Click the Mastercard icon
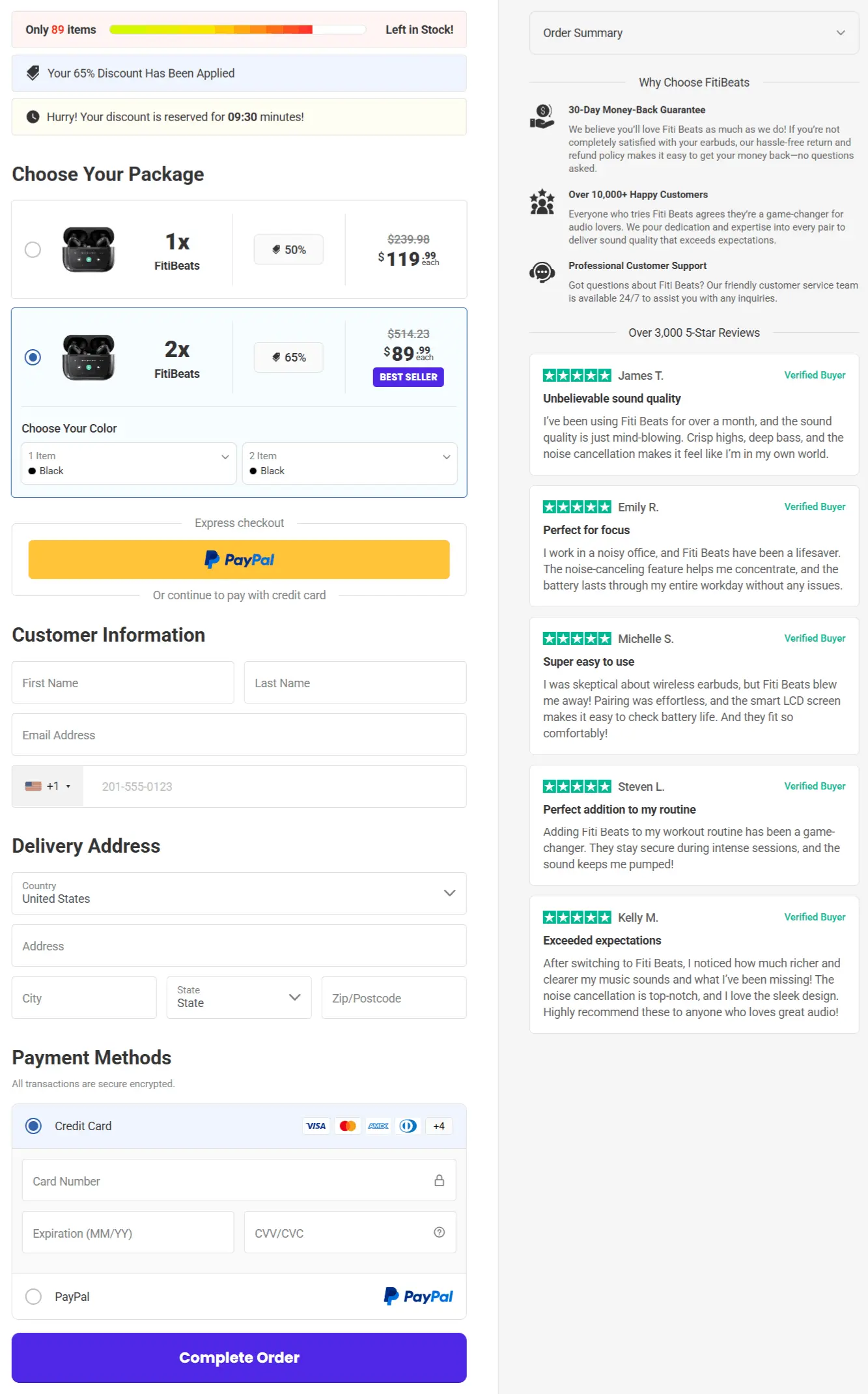The image size is (868, 1394). coord(348,1126)
